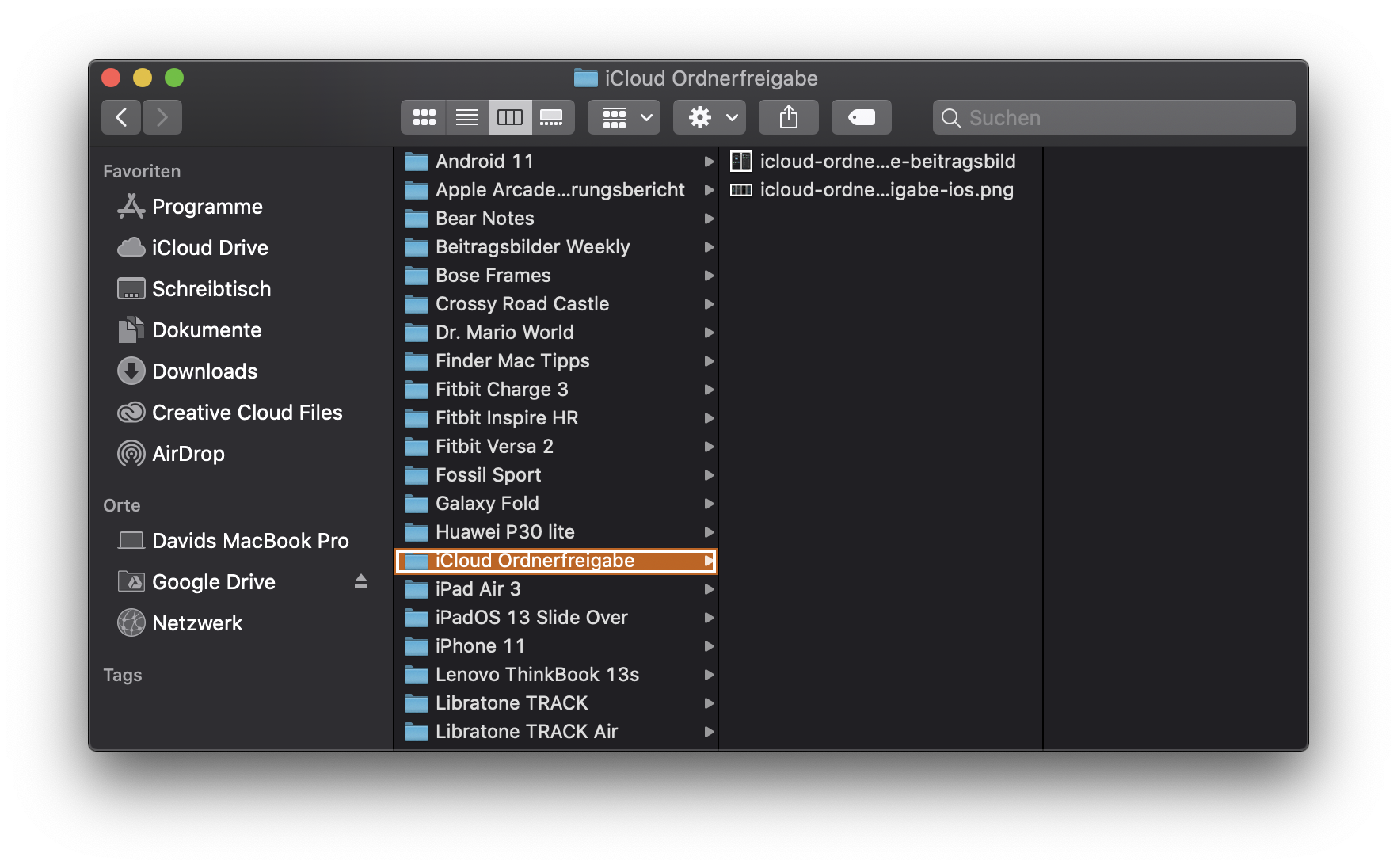This screenshot has width=1397, height=868.
Task: Expand the Fitbit Versa 2 arrow
Action: [709, 447]
